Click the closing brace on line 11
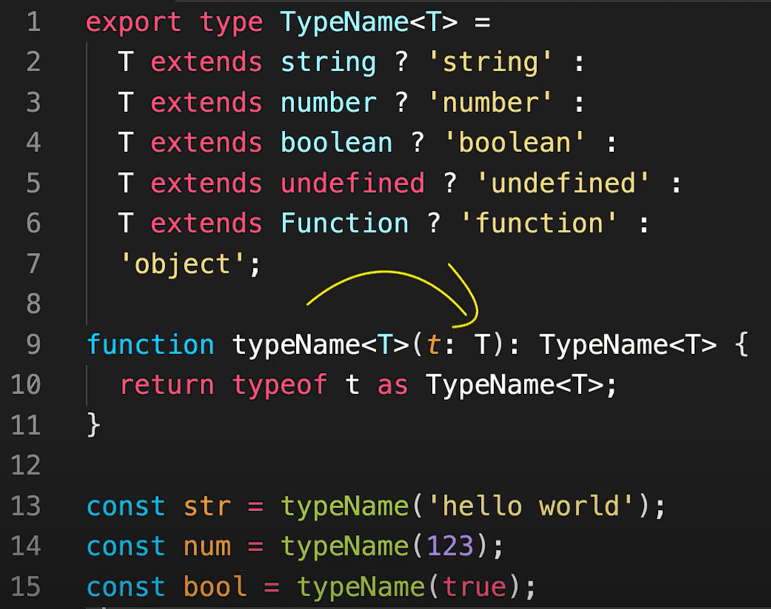This screenshot has width=771, height=609. tap(94, 425)
